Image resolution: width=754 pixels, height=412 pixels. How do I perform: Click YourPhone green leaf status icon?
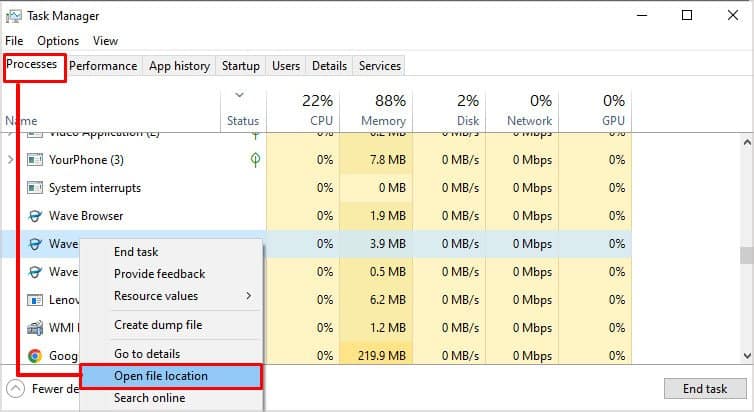(x=255, y=160)
